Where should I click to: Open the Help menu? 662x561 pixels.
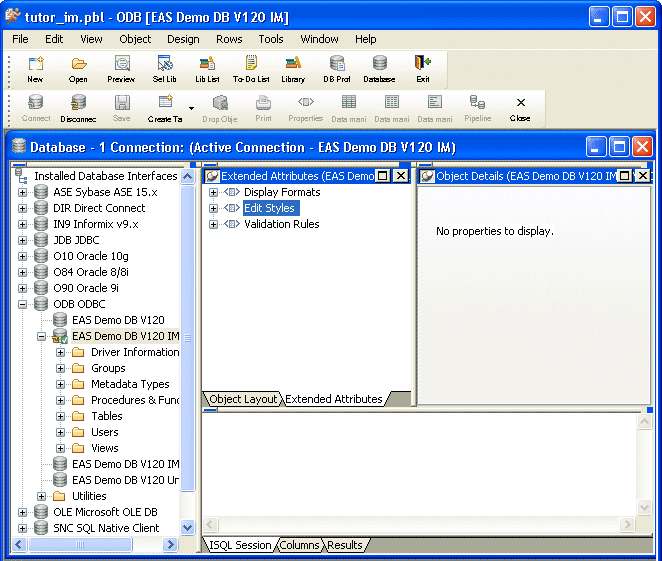click(x=366, y=39)
